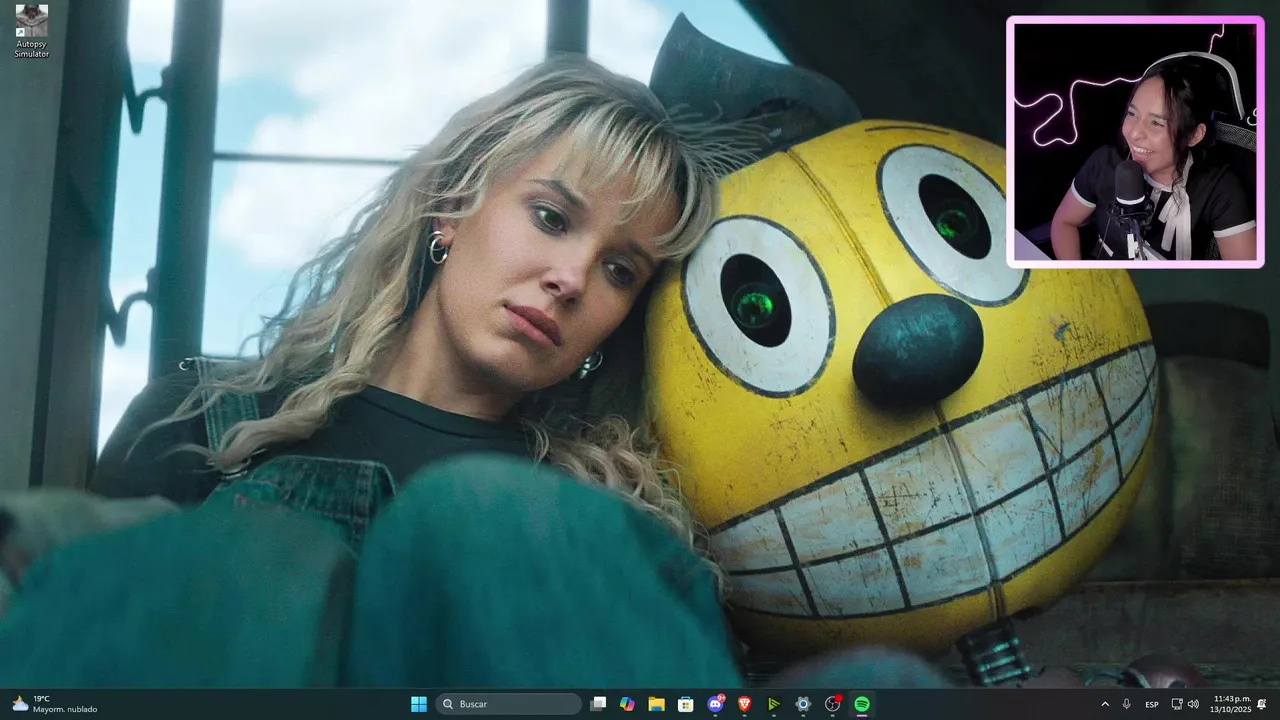Open Discord from the taskbar
This screenshot has width=1280, height=720.
pyautogui.click(x=715, y=704)
